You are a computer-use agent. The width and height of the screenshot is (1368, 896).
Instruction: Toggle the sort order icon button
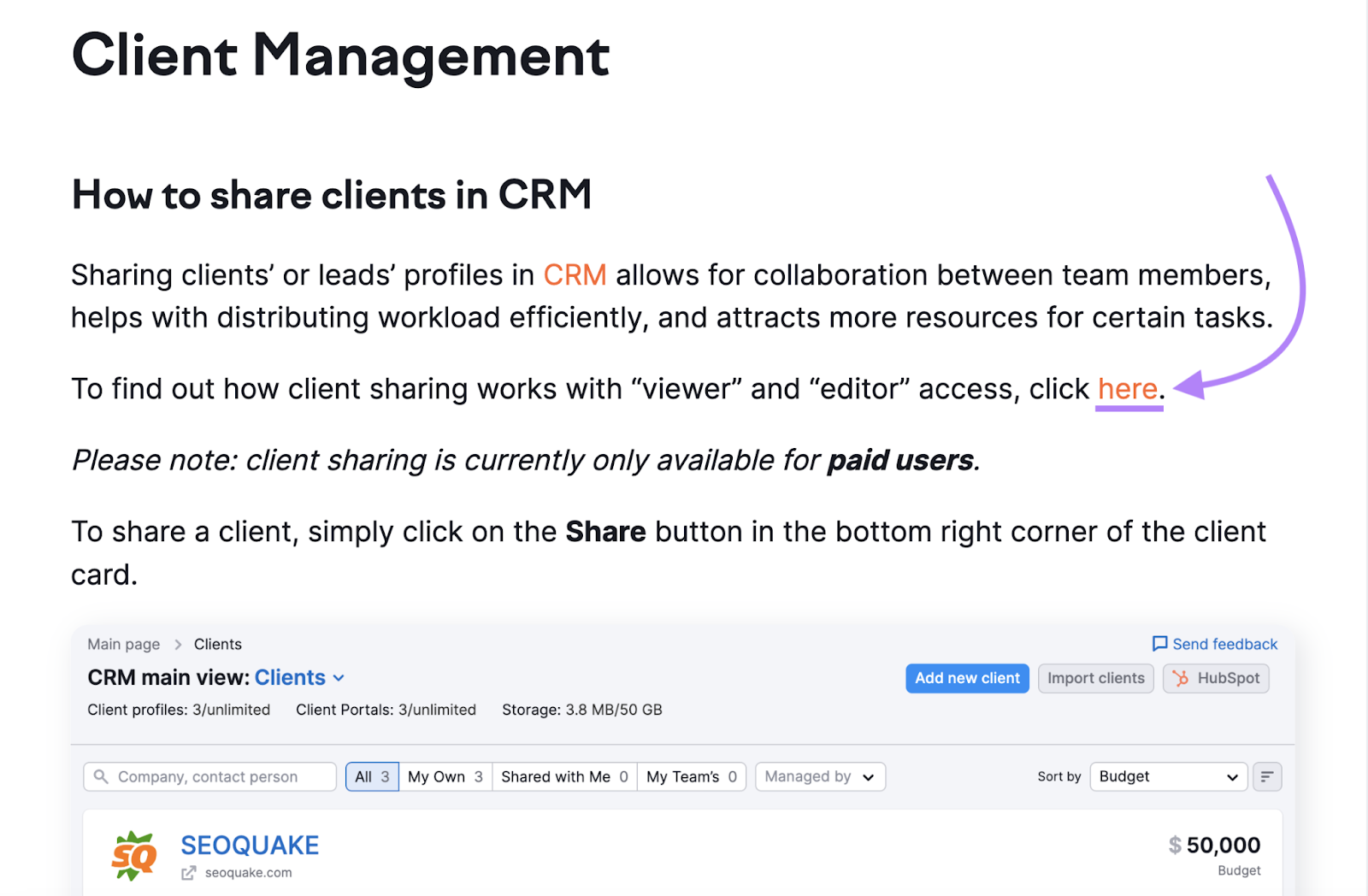pyautogui.click(x=1266, y=776)
